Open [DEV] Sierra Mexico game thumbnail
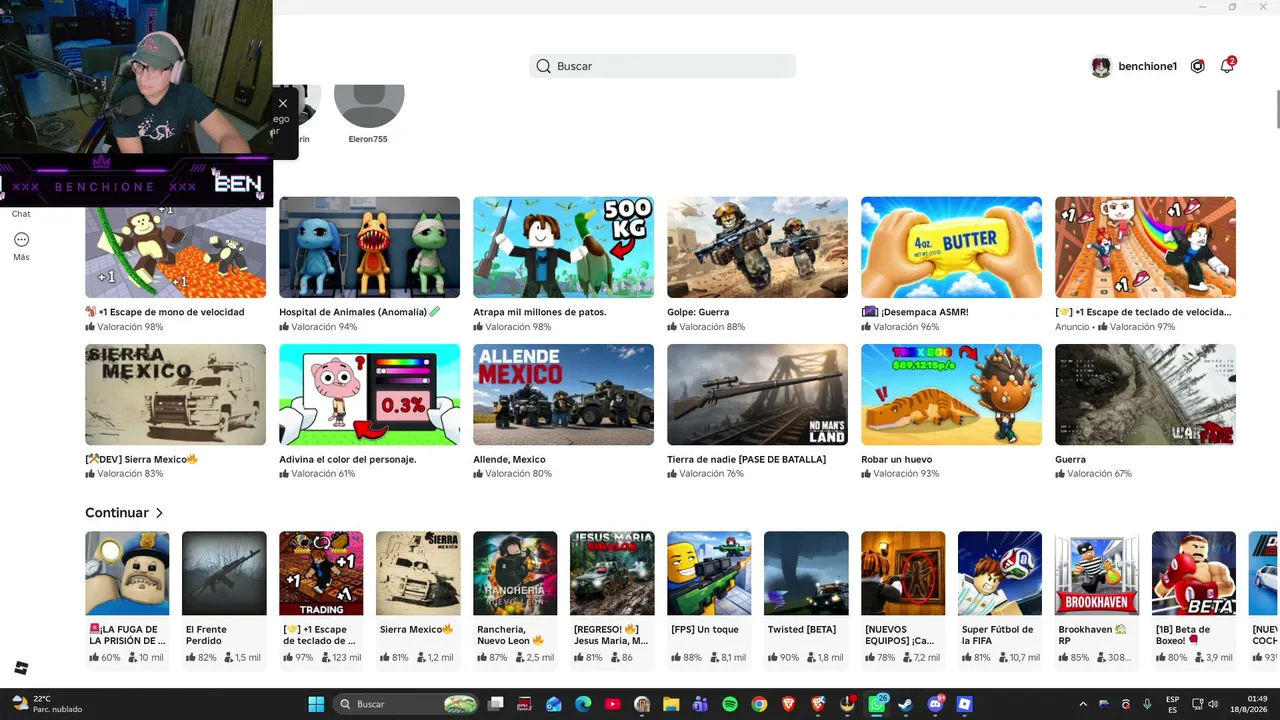Image resolution: width=1280 pixels, height=720 pixels. (176, 395)
